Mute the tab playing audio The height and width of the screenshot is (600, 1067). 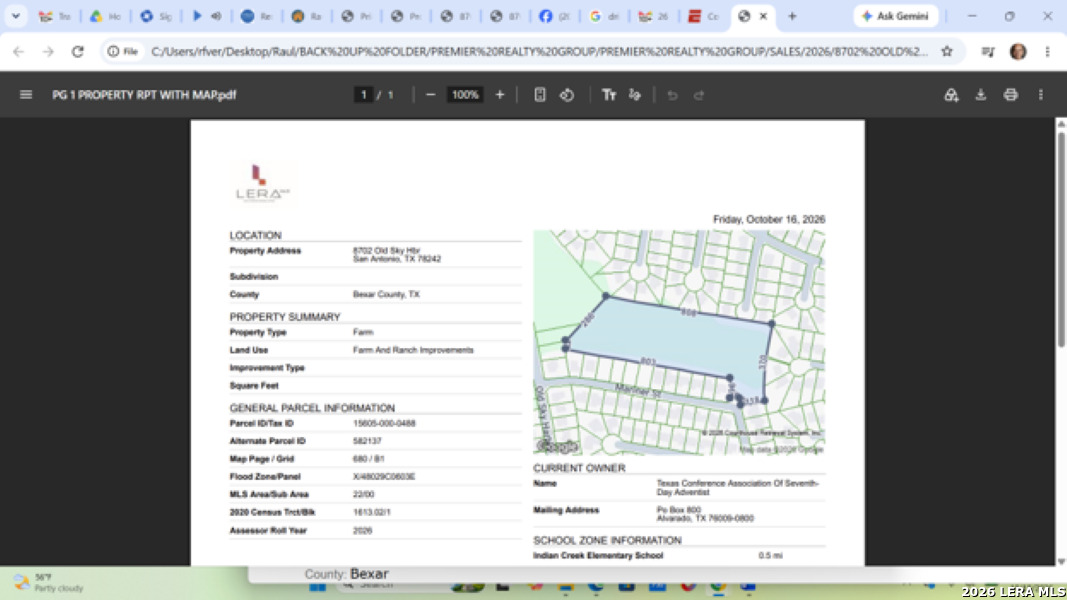(x=216, y=16)
